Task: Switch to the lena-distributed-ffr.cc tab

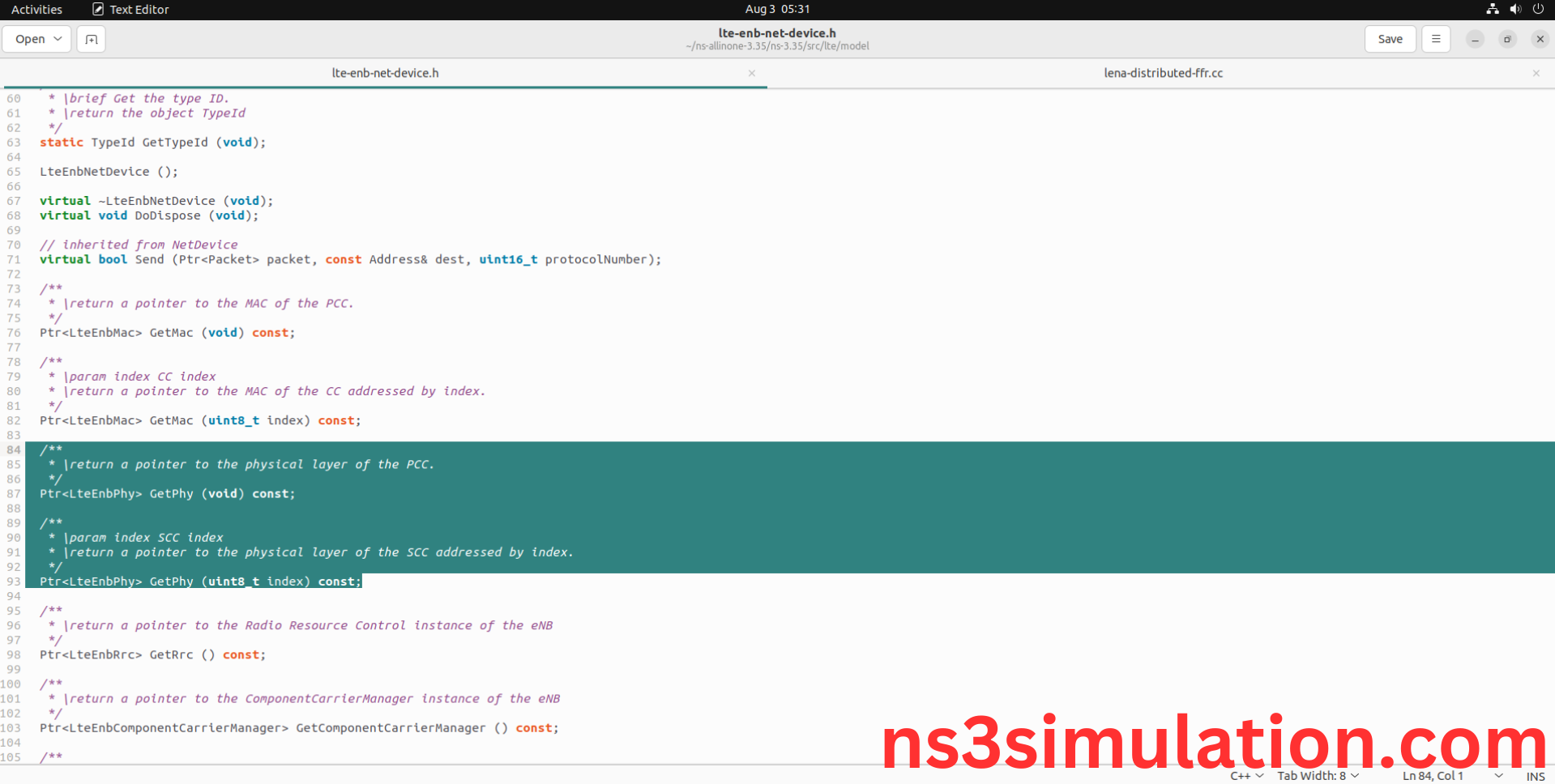Action: (x=1163, y=73)
